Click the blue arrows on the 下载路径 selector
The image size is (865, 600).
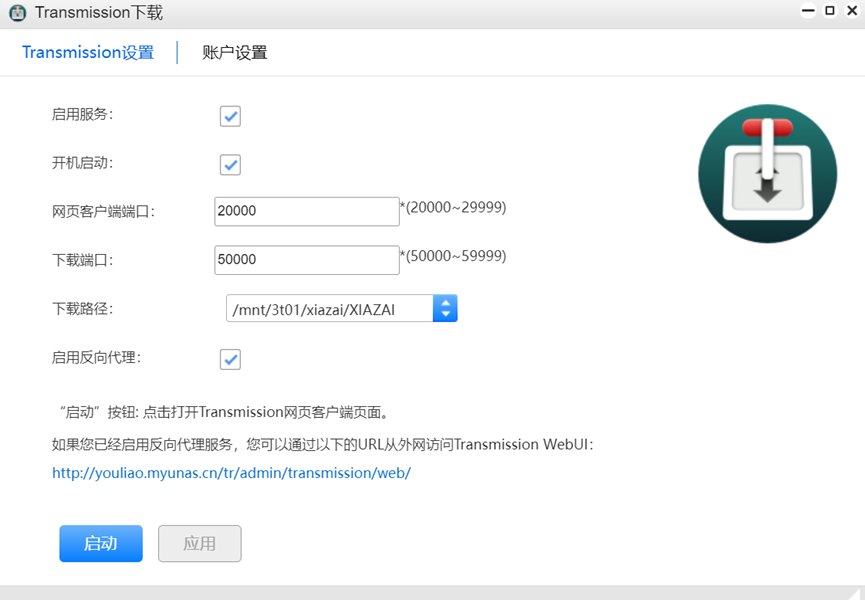(445, 309)
